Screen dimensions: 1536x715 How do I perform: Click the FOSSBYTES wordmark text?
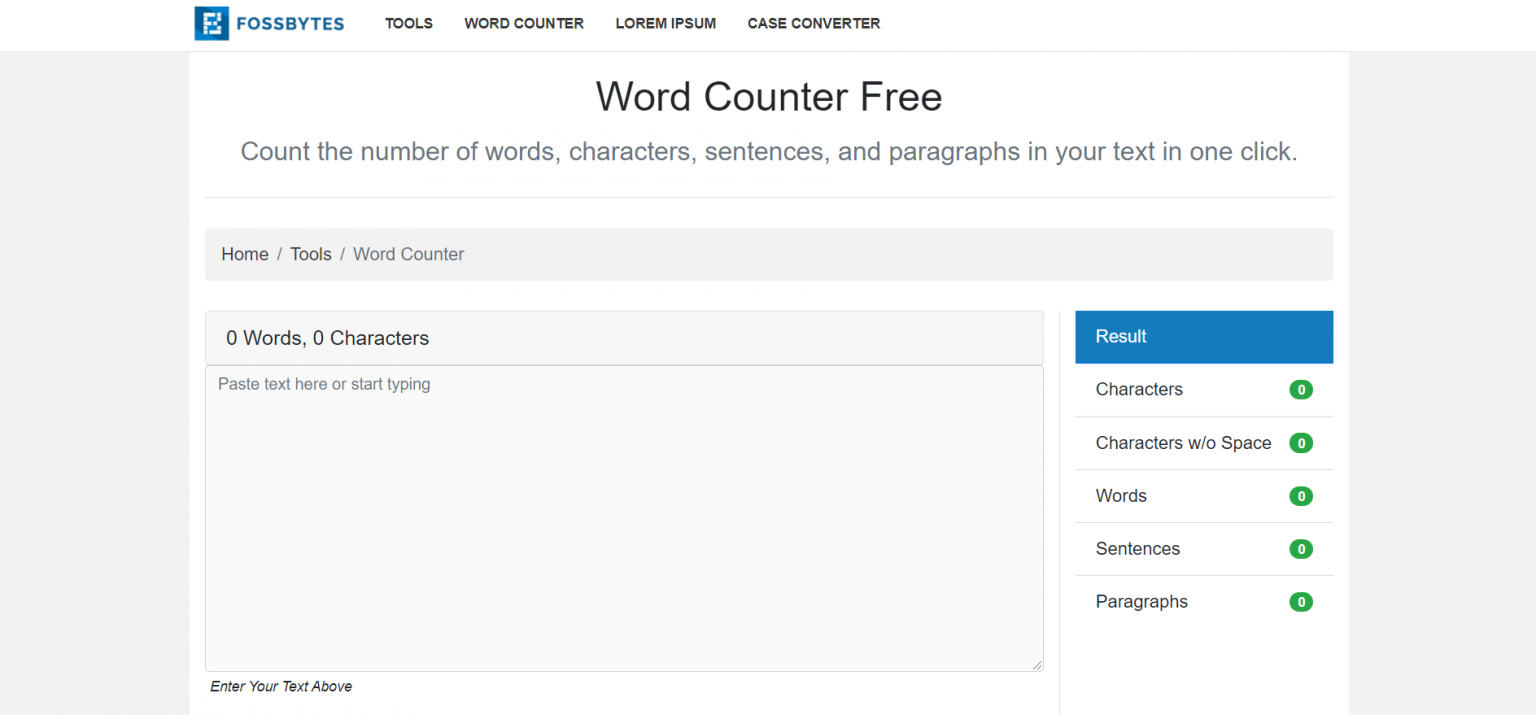pos(290,23)
